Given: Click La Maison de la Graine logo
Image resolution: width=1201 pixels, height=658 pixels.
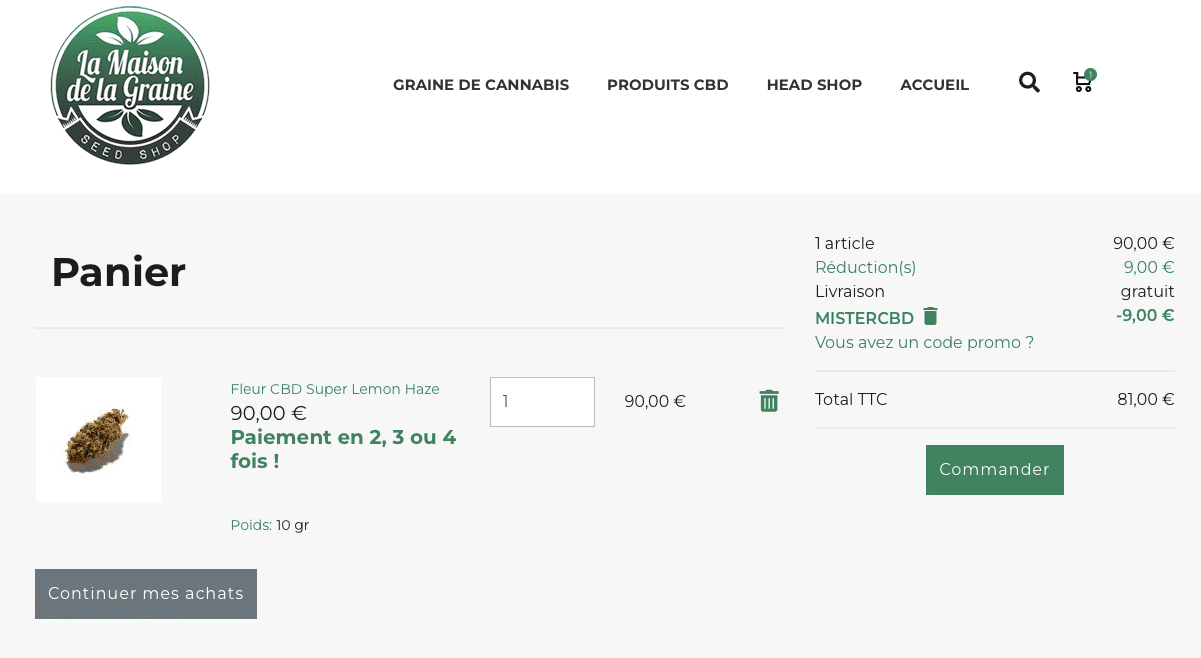Looking at the screenshot, I should (130, 86).
